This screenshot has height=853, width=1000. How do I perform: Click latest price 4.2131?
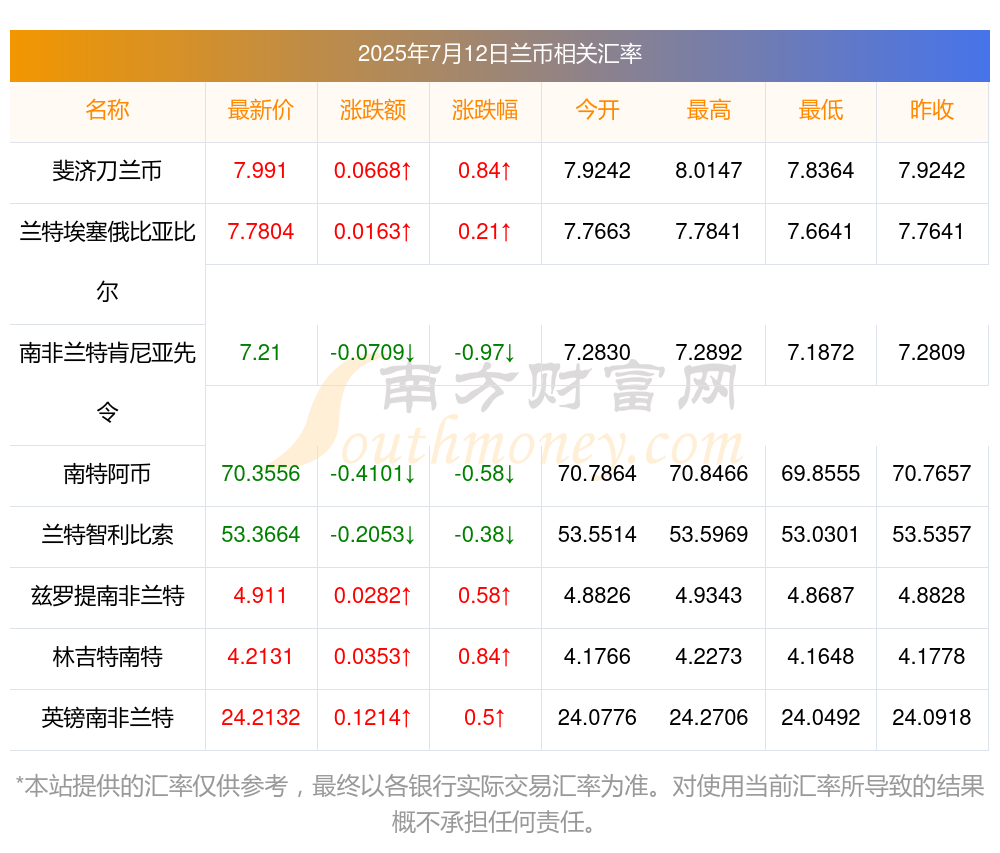260,657
